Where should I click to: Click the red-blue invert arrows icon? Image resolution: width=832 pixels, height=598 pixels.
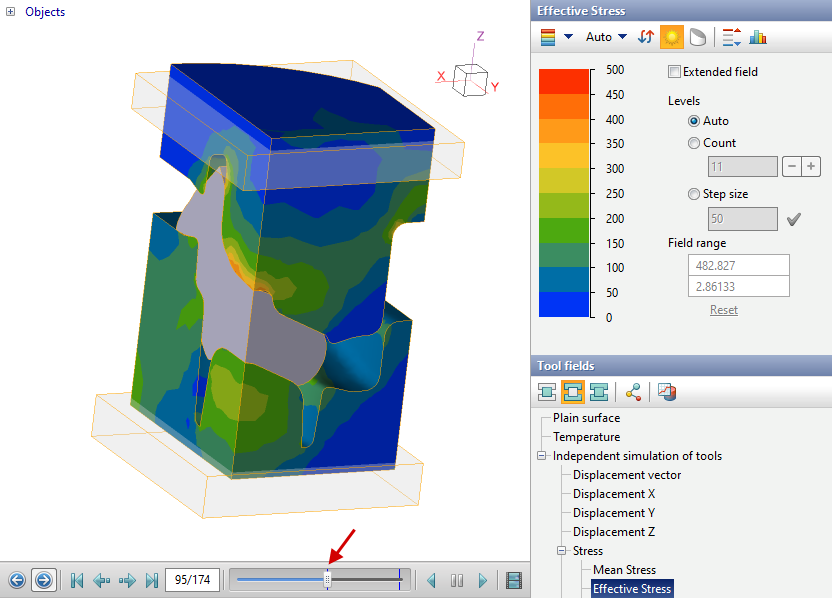[x=646, y=37]
